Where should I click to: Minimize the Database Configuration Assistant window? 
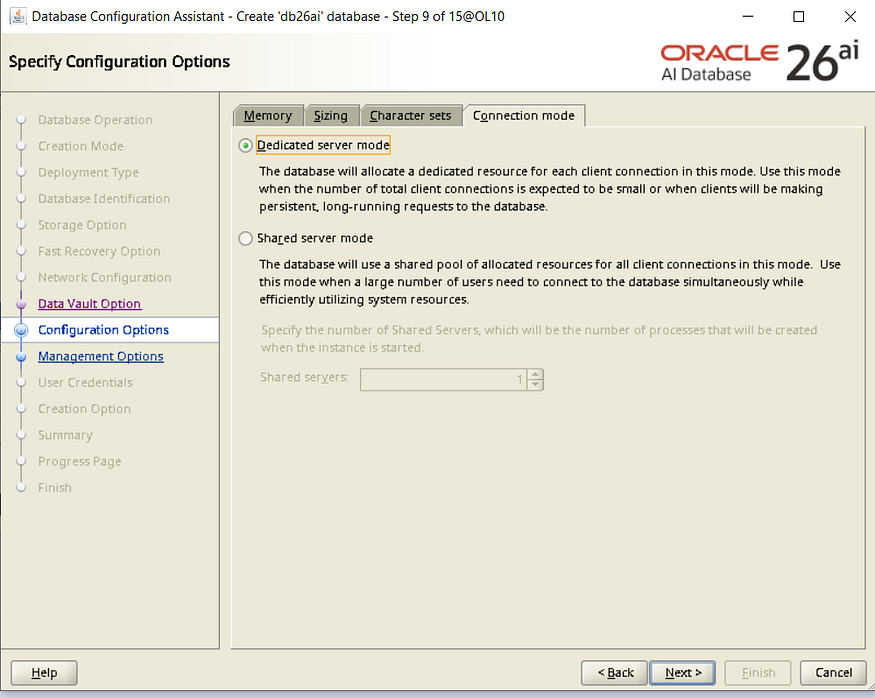[748, 16]
